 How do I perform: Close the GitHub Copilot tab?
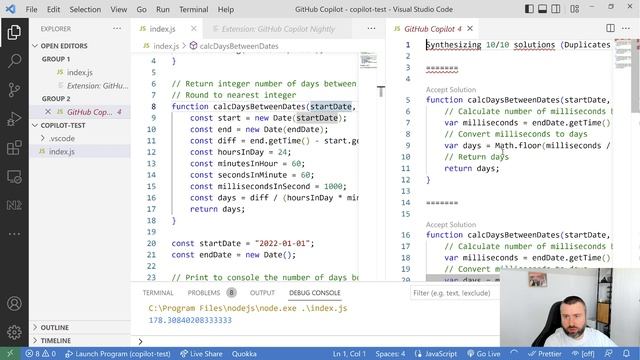coord(470,29)
